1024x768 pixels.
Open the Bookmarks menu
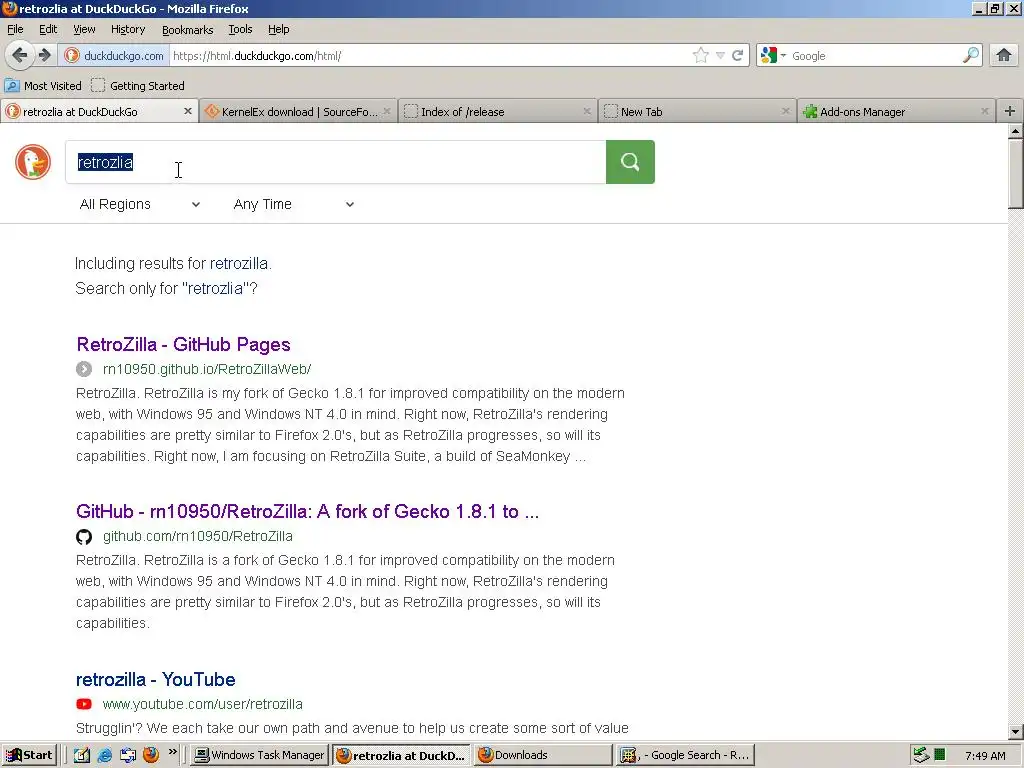point(187,29)
